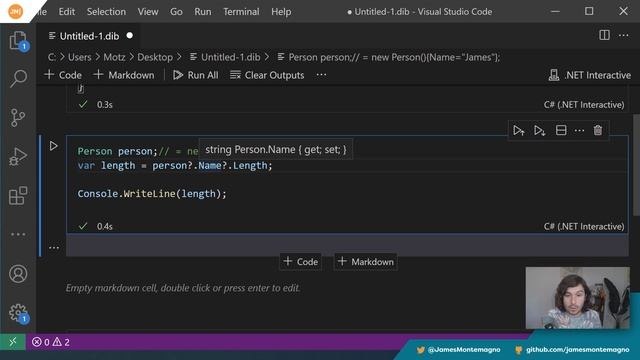
Task: Click the split editor right icon
Action: [604, 36]
